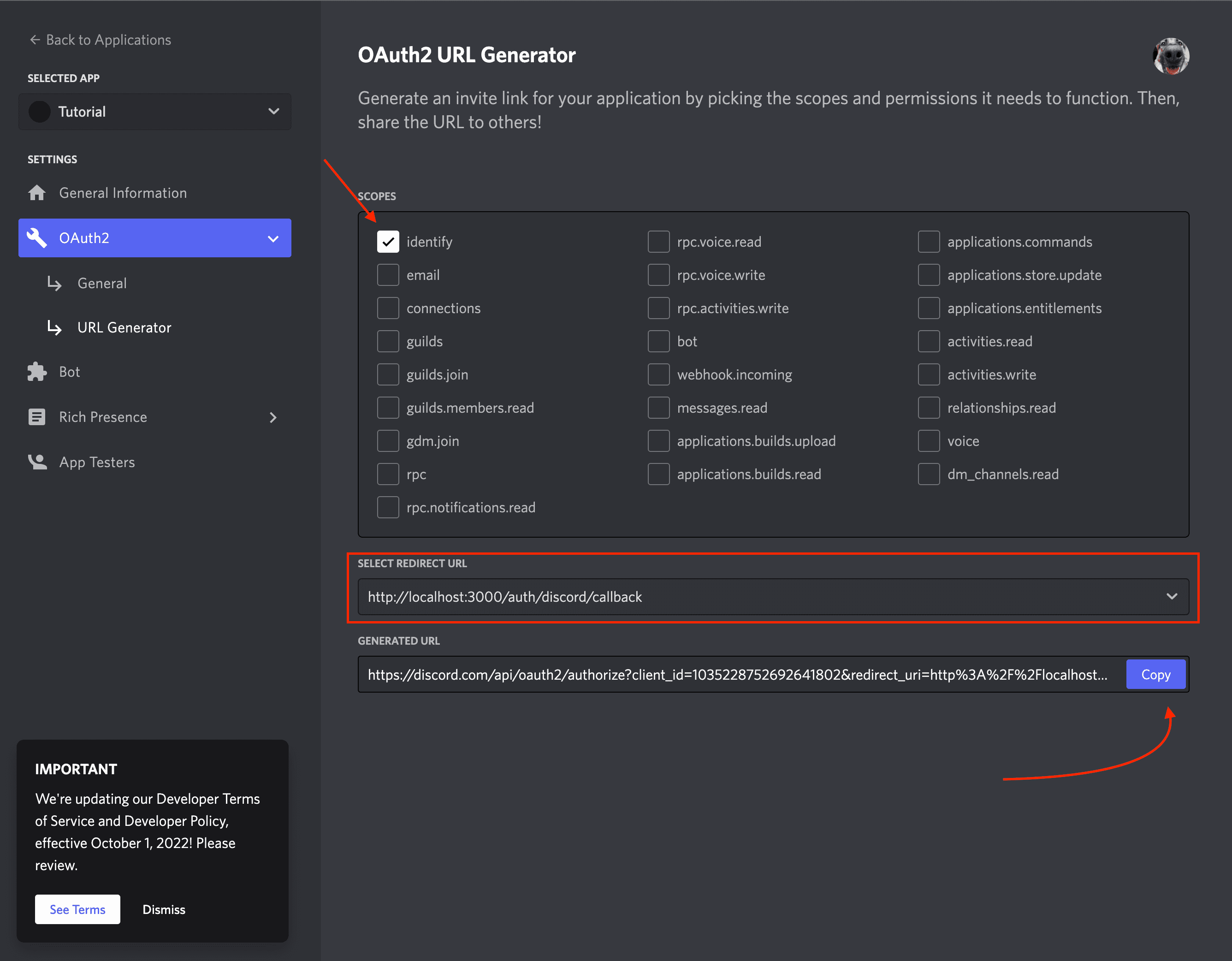Tick applications.entitlements checkbox
Viewport: 1232px width, 961px height.
[929, 308]
